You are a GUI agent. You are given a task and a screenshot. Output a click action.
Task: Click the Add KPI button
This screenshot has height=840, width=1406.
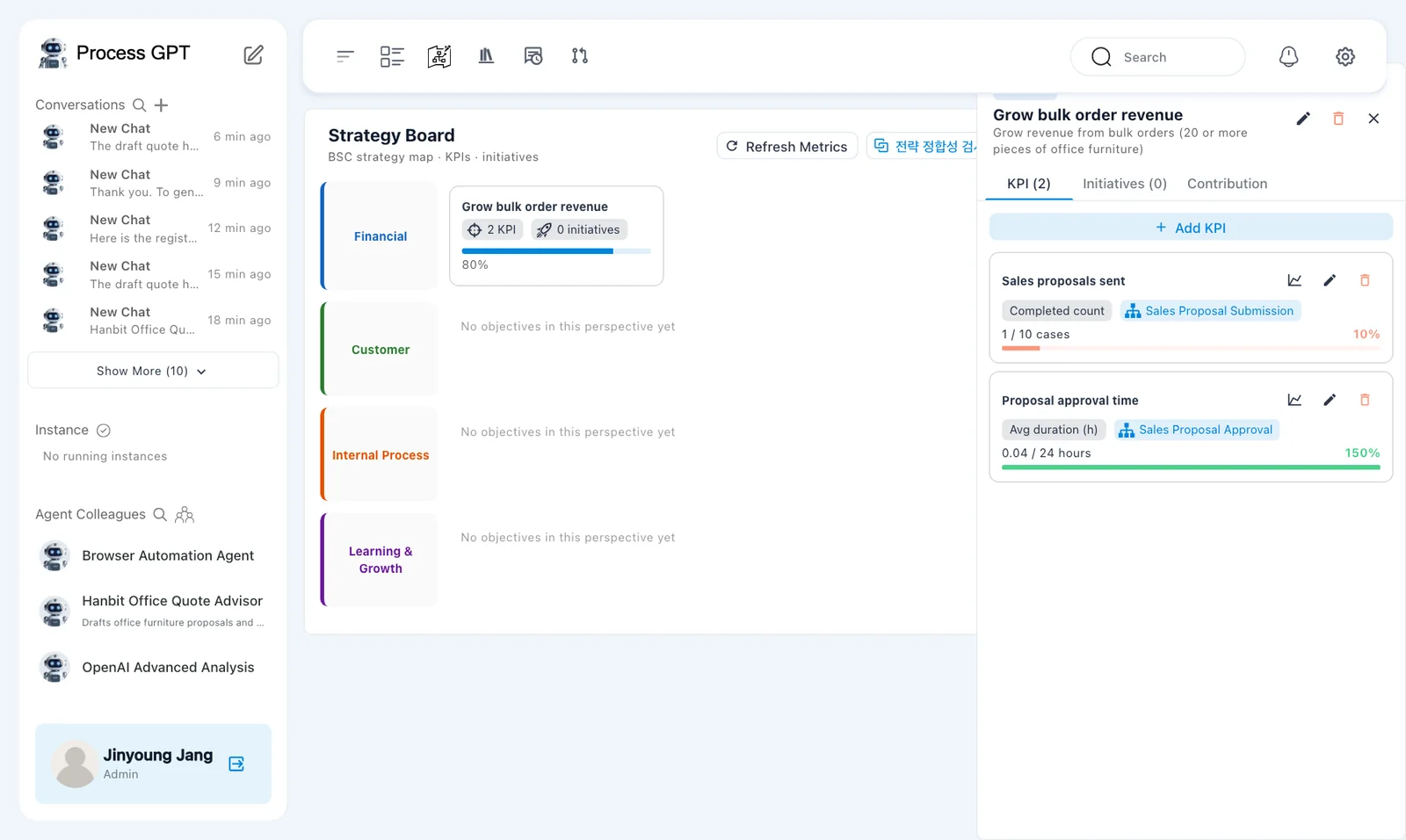1191,228
